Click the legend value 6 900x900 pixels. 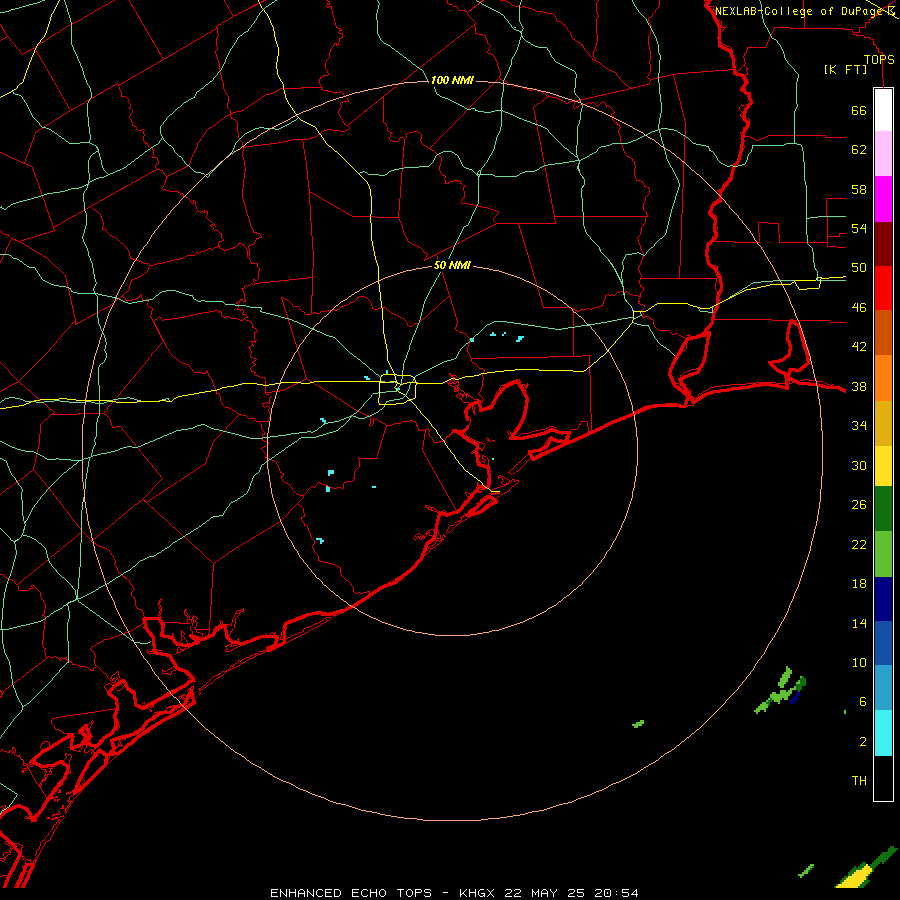click(862, 701)
